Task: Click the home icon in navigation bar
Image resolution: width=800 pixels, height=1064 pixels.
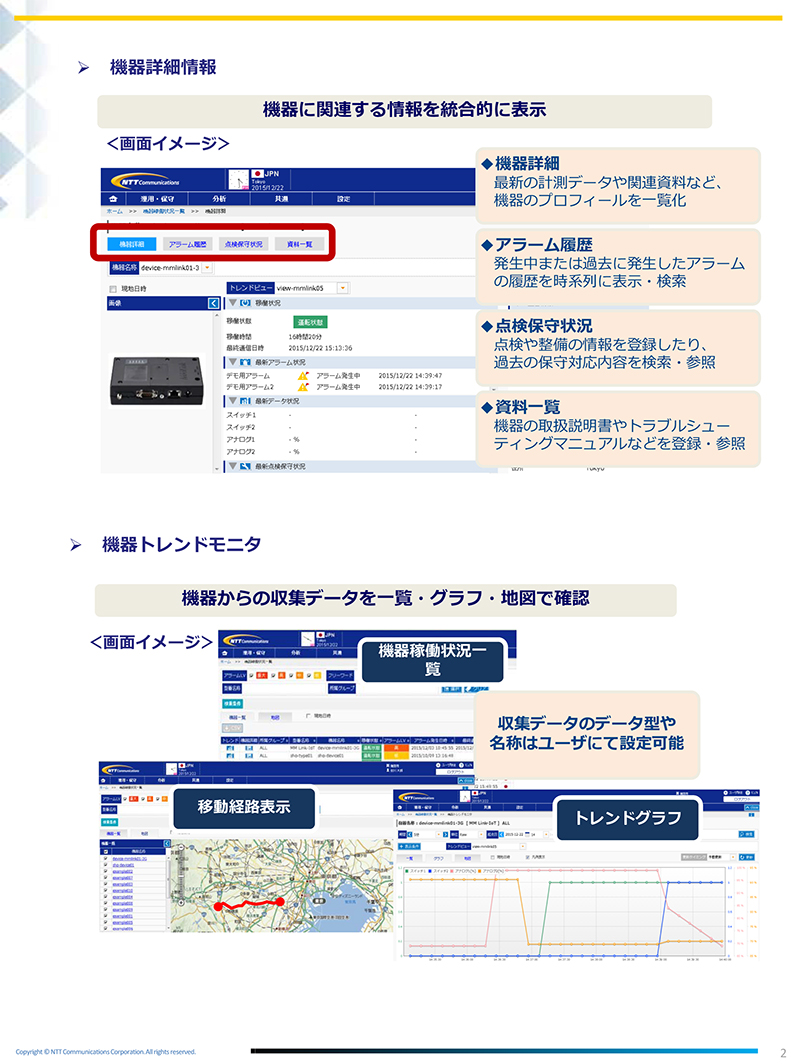Action: pos(113,199)
